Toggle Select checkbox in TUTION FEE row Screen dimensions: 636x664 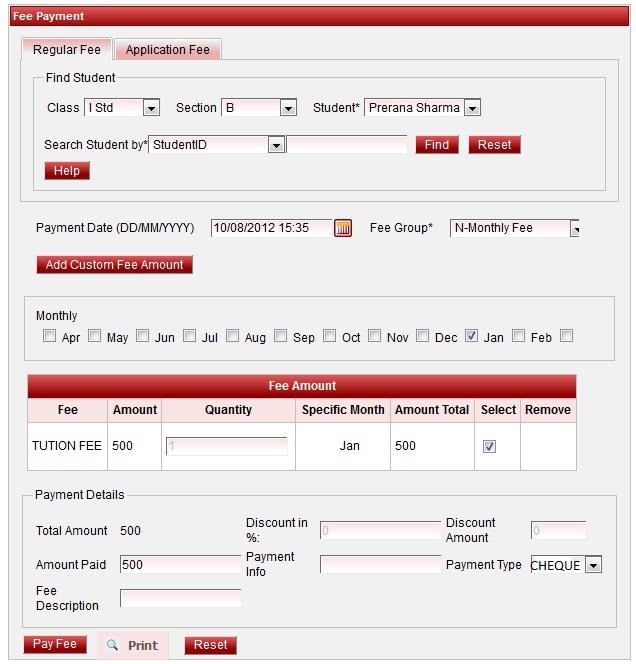point(489,446)
